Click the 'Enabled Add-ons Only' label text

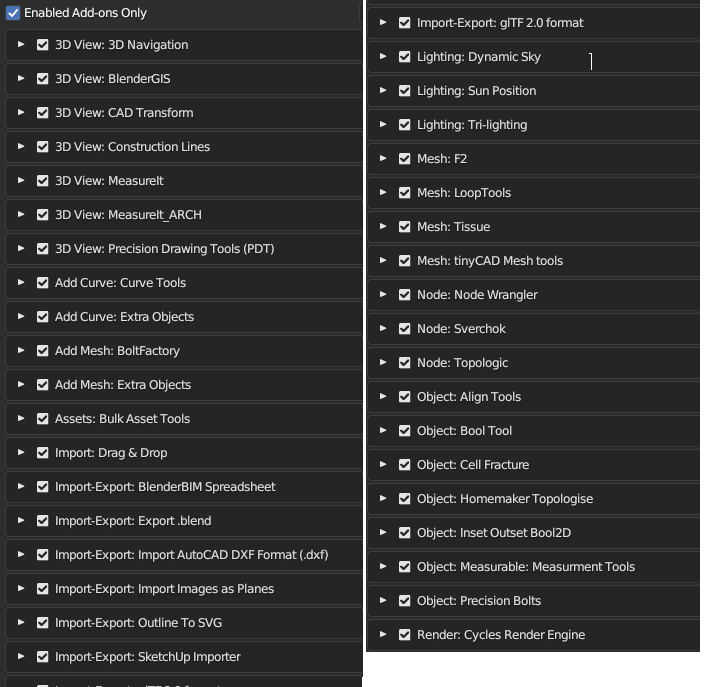(x=85, y=13)
